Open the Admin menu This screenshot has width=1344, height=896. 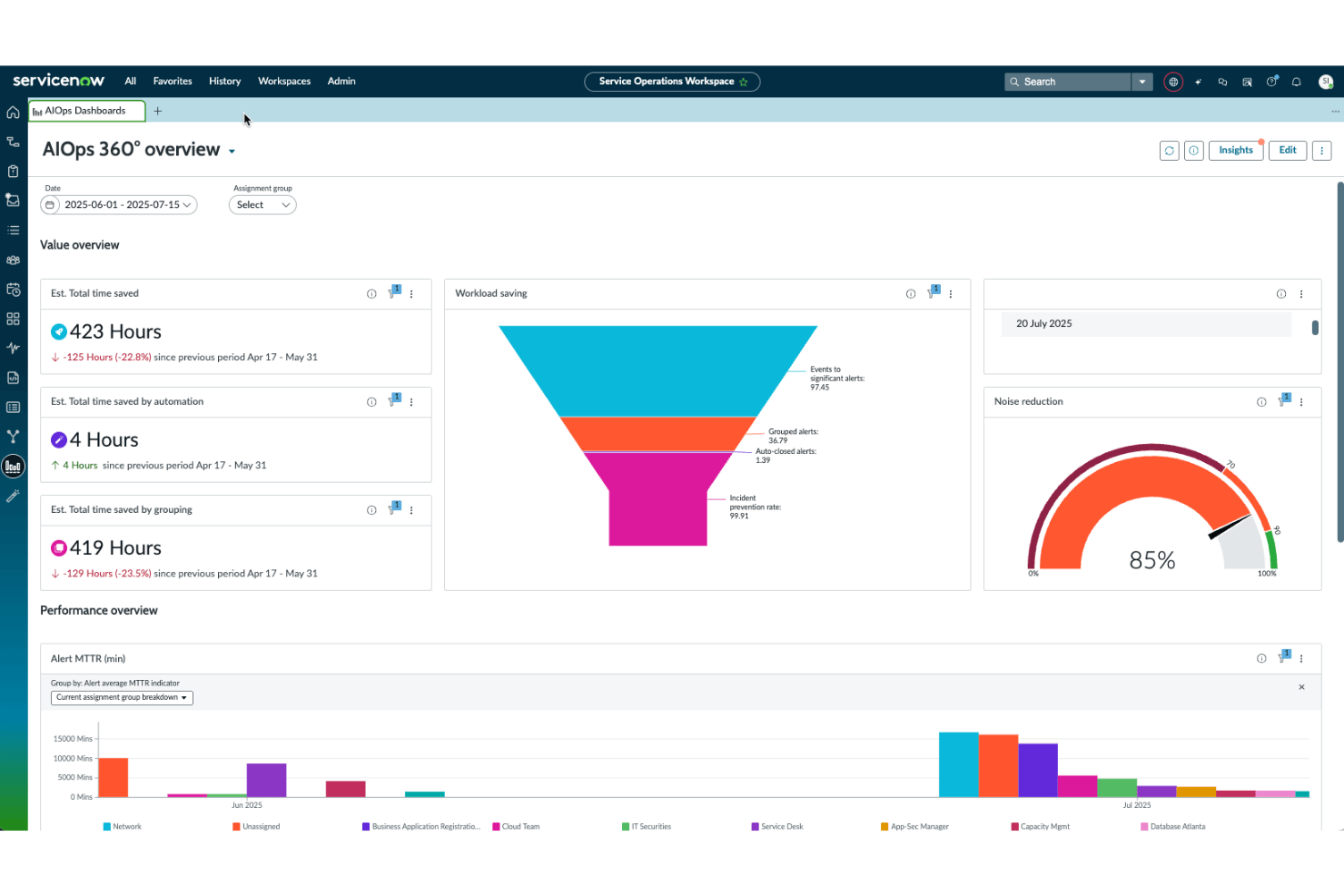[341, 82]
